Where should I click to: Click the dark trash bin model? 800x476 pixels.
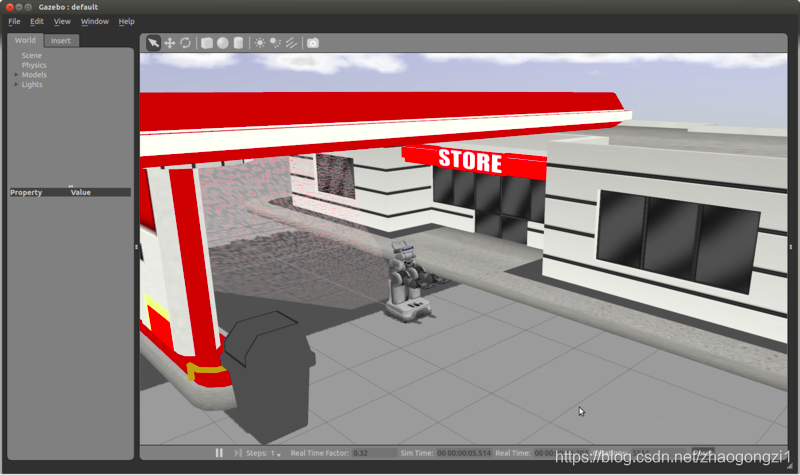(x=269, y=376)
